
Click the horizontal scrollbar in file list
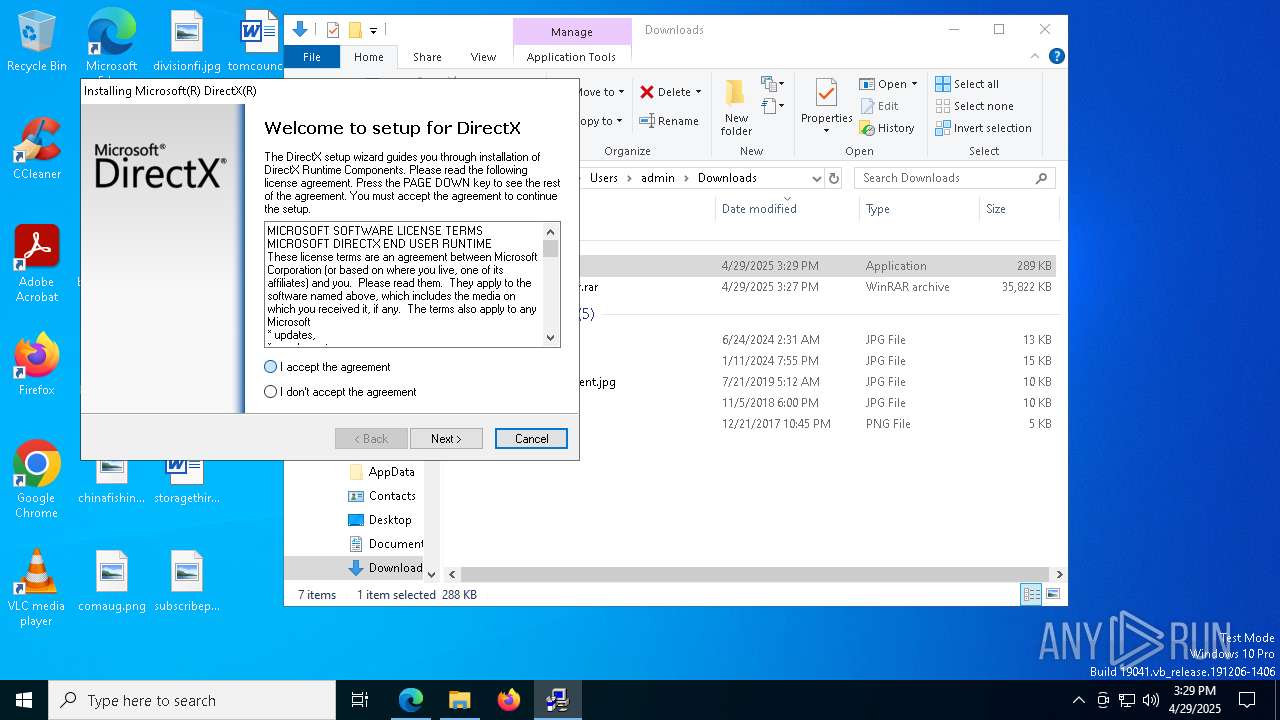click(x=755, y=574)
